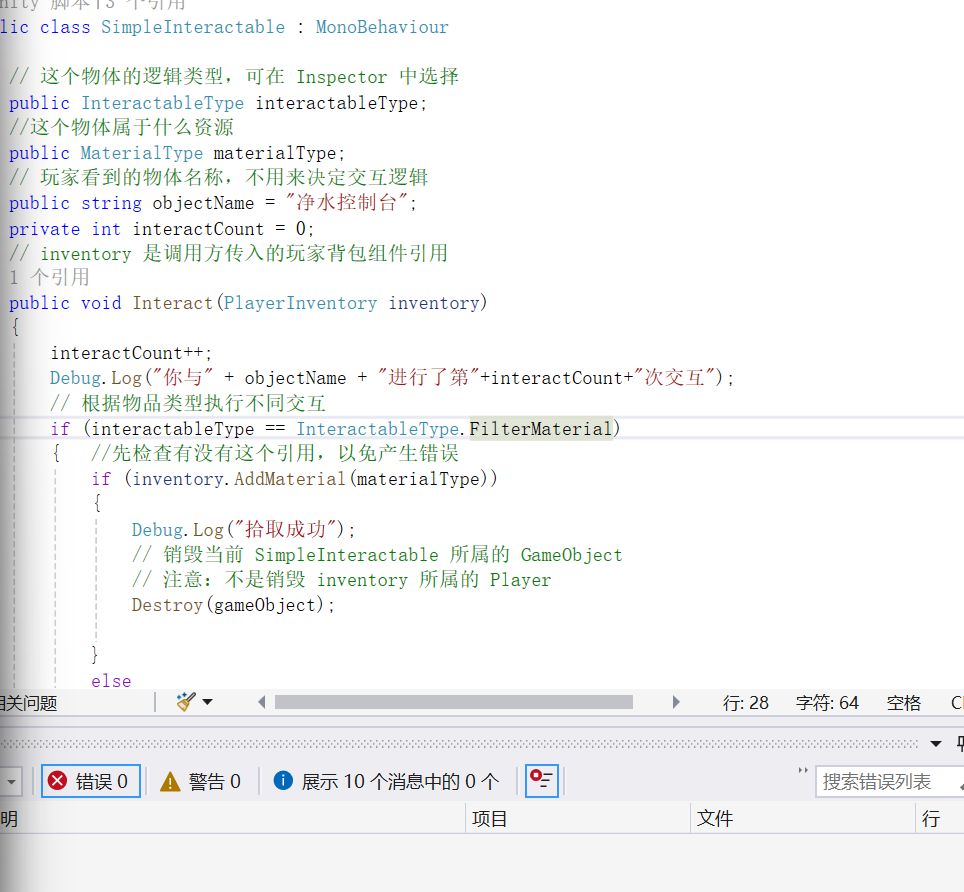The height and width of the screenshot is (892, 964).
Task: Click the private int interactCount declaration
Action: 162,229
